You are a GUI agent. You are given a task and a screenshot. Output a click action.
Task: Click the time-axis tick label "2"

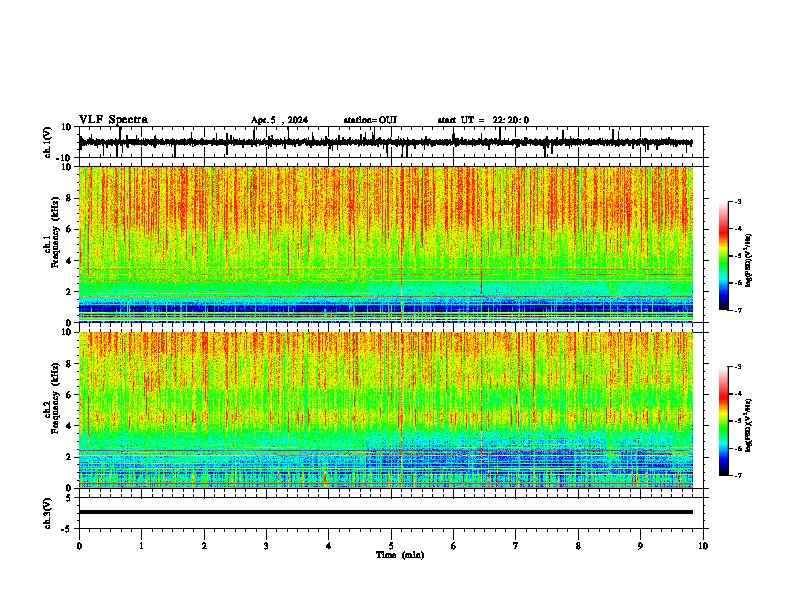[204, 546]
